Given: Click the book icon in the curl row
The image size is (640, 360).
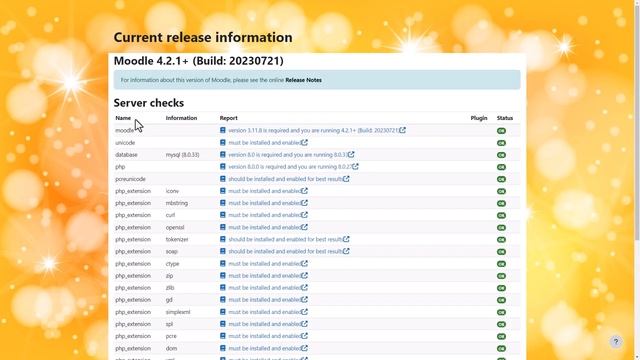Looking at the screenshot, I should click(x=222, y=215).
